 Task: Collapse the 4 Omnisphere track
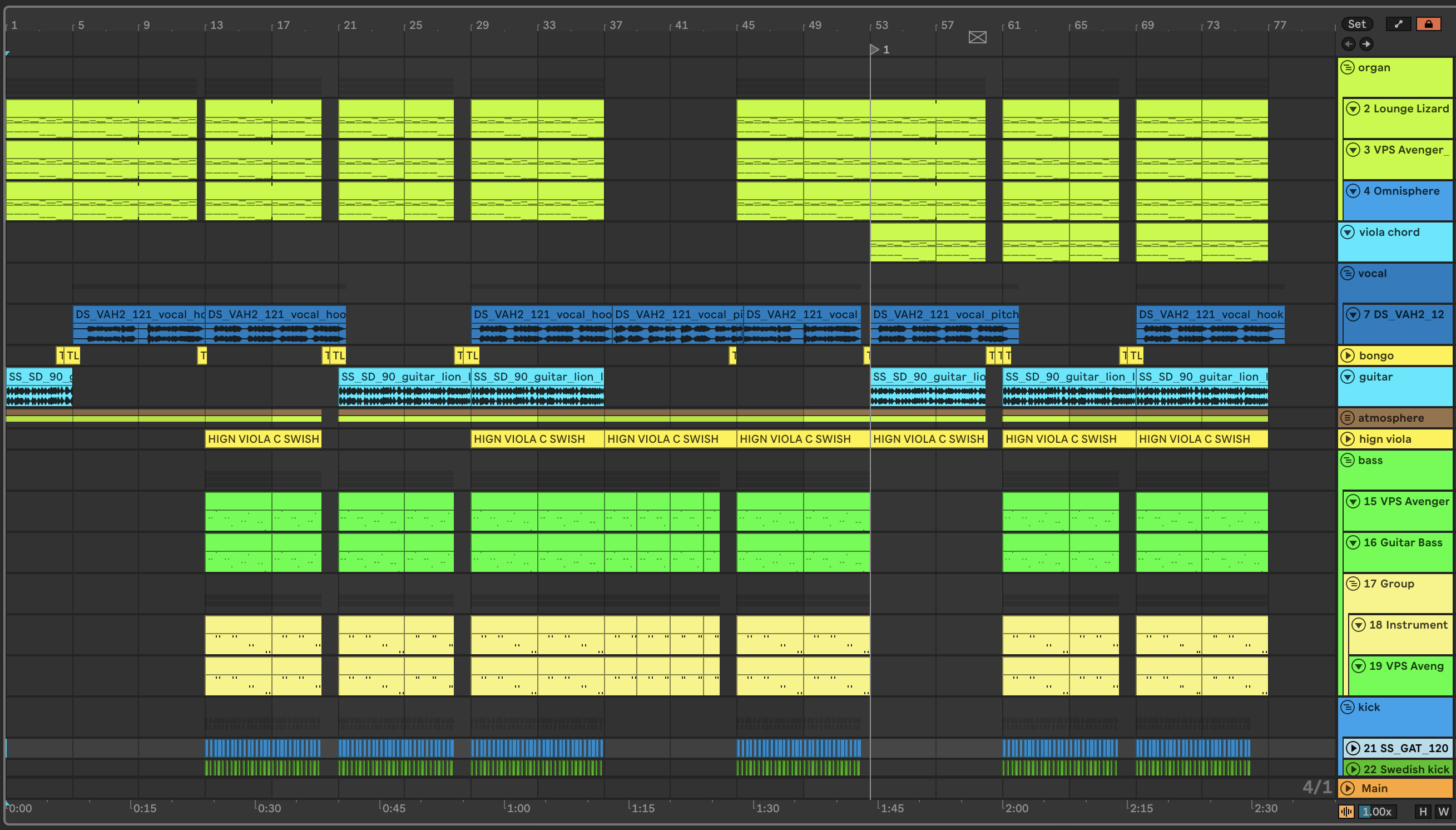tap(1353, 190)
